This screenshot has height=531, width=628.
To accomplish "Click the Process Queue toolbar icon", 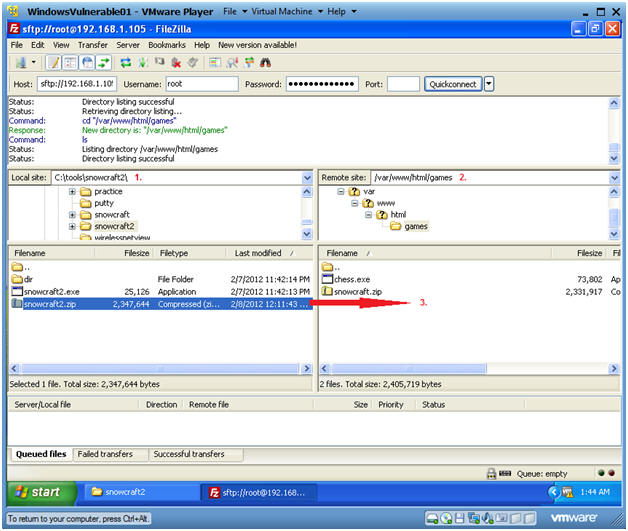I will pyautogui.click(x=142, y=62).
